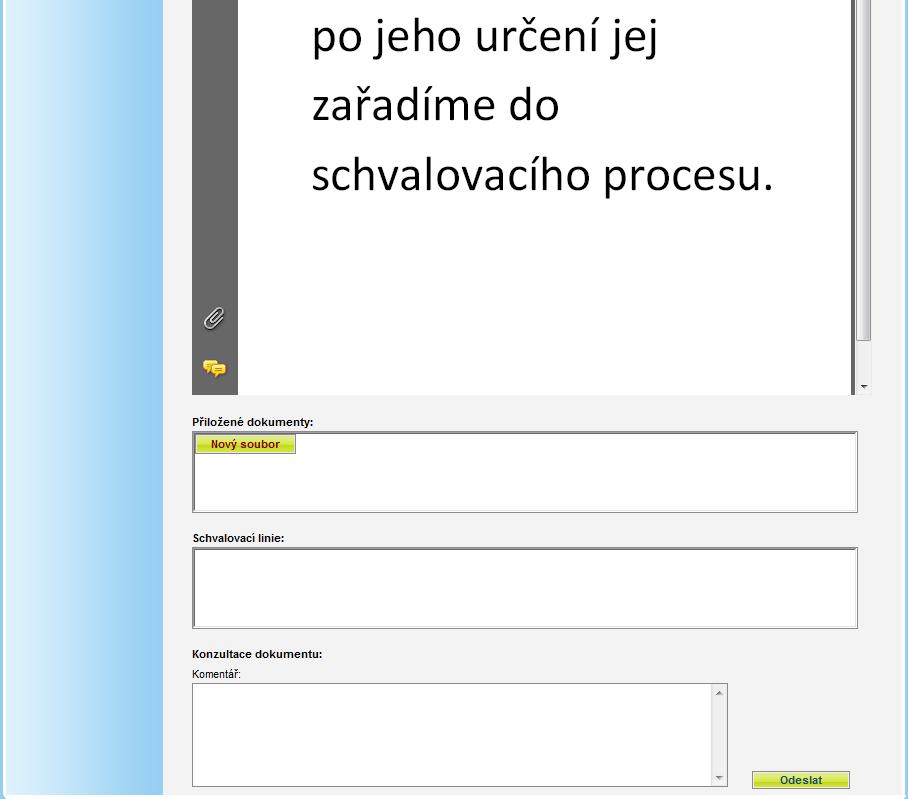This screenshot has width=908, height=799.
Task: Click the document viewer scrollbar thumb
Action: [x=863, y=168]
